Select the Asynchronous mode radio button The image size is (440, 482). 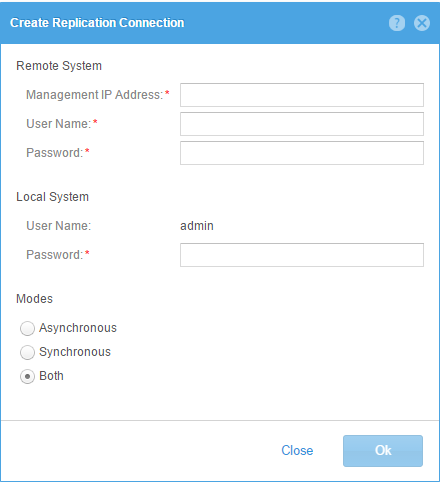tap(27, 328)
